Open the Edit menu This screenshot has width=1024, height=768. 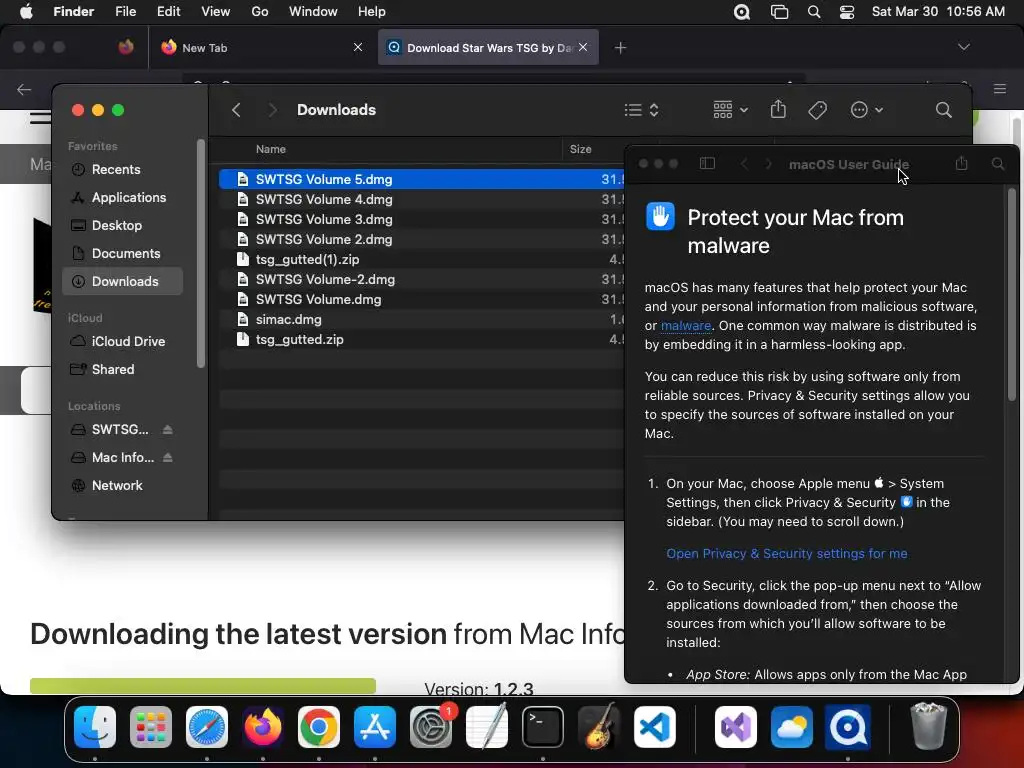tap(168, 12)
